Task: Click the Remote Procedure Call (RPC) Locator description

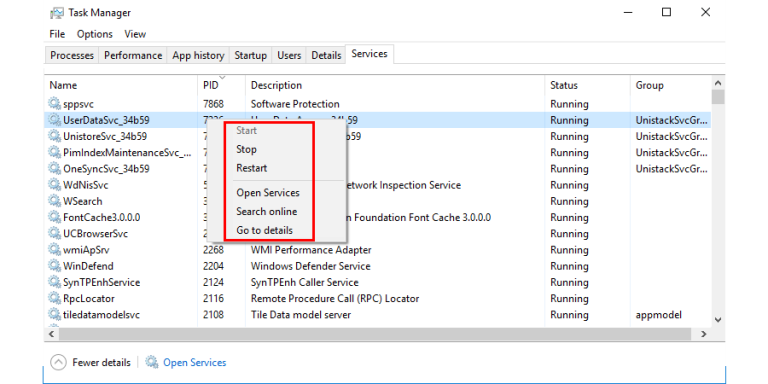Action: click(x=335, y=298)
